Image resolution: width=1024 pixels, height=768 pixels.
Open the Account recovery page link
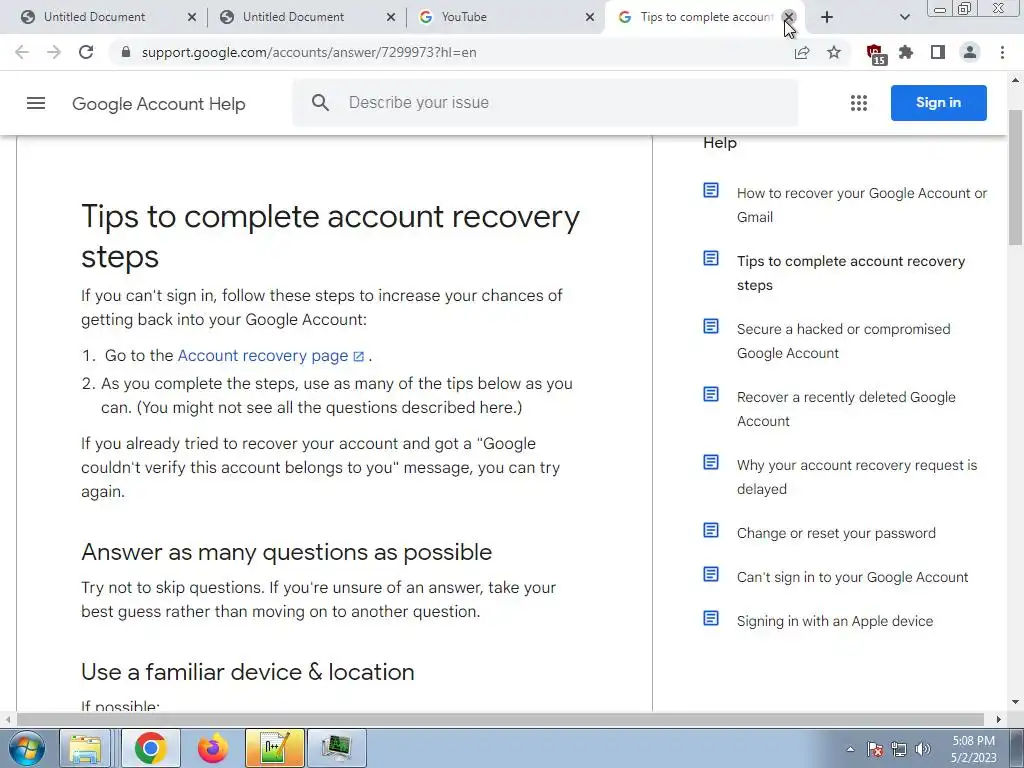(x=270, y=355)
